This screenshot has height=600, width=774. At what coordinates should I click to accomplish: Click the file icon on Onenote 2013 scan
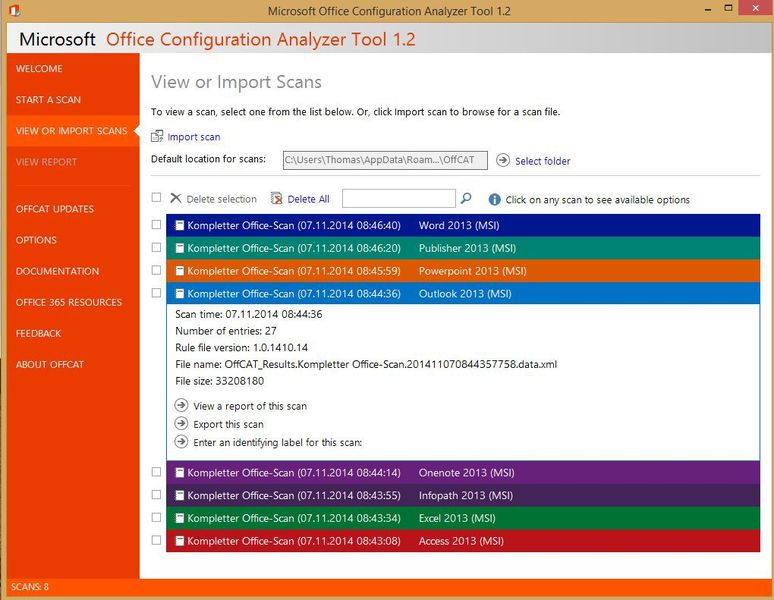[180, 473]
